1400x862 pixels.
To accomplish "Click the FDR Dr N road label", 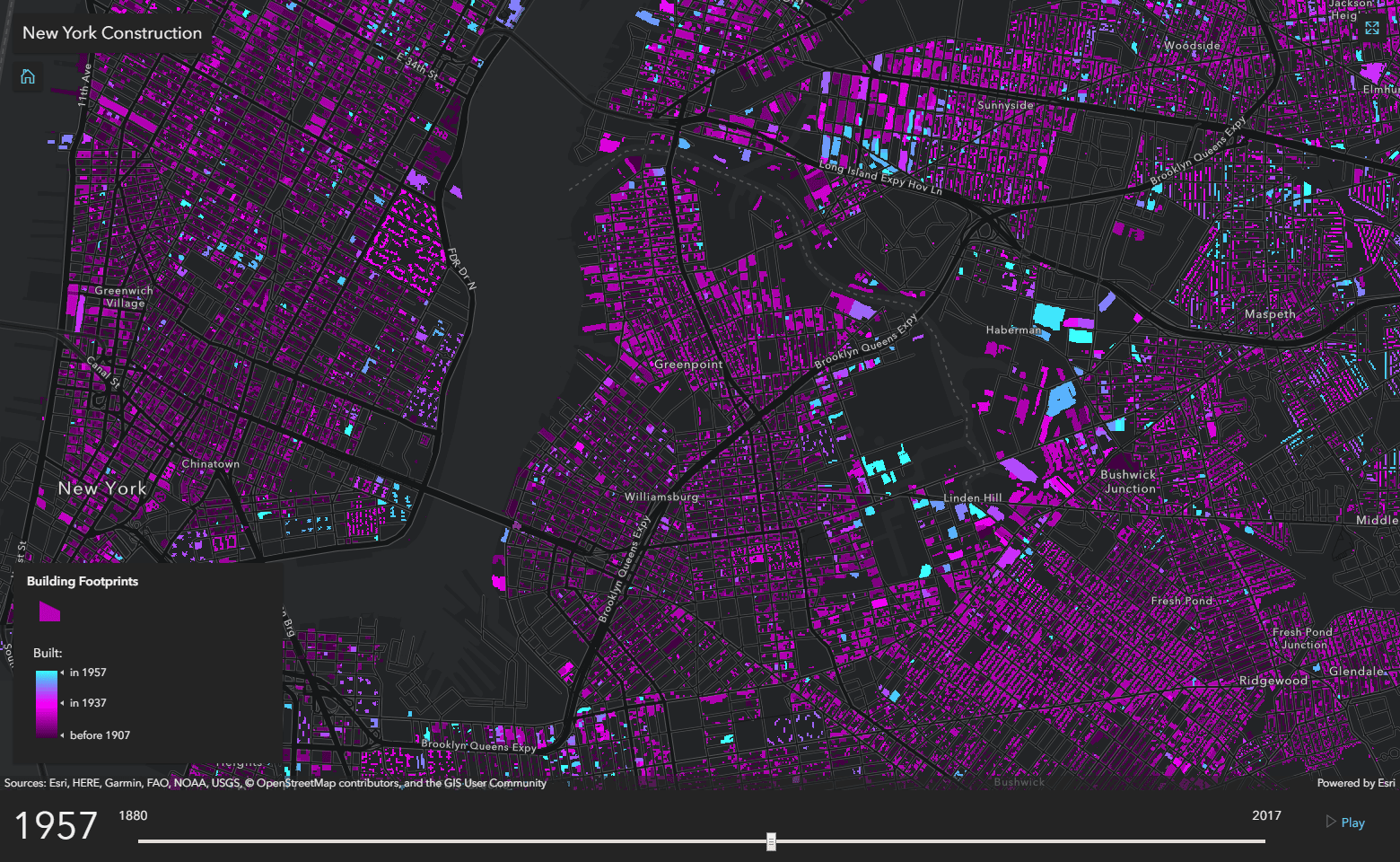I will pyautogui.click(x=461, y=269).
